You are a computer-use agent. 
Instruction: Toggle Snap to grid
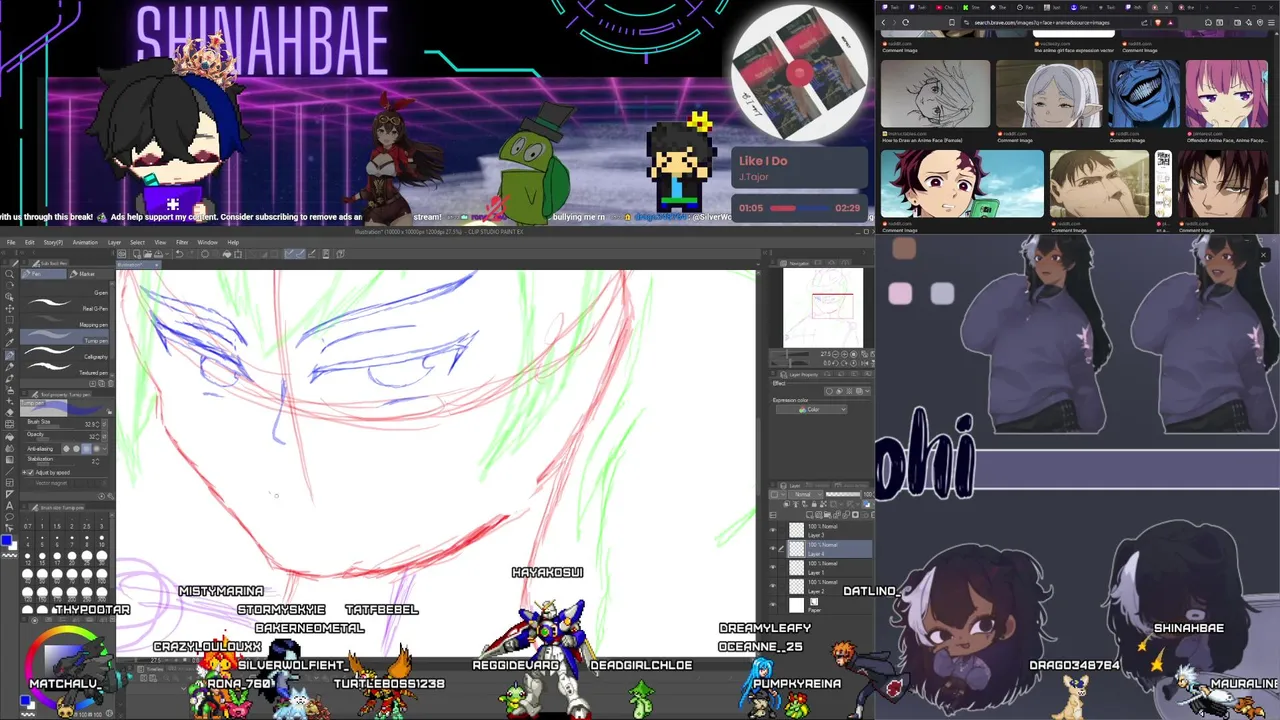[x=312, y=254]
